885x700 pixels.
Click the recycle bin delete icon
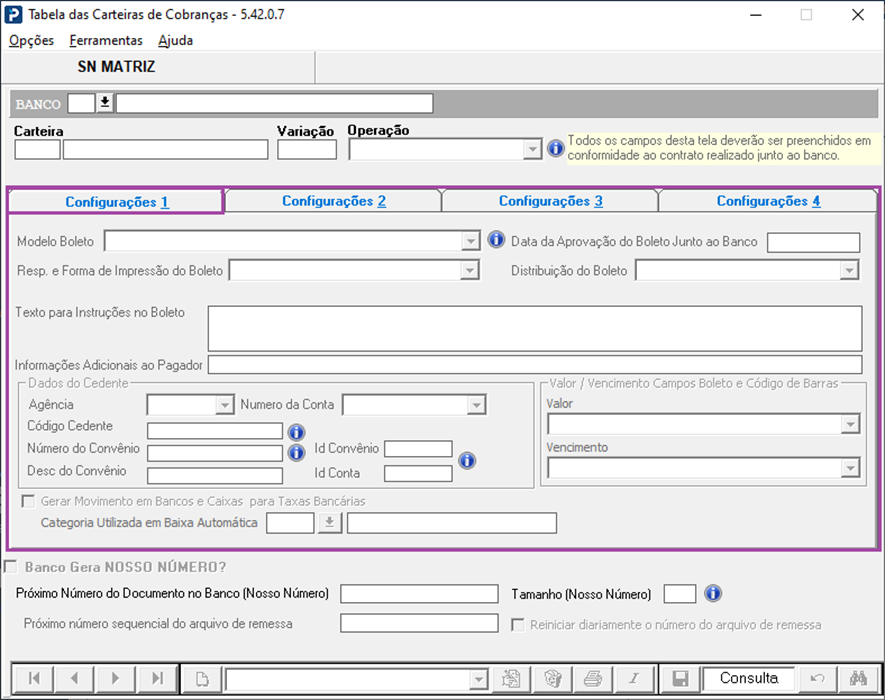[552, 678]
